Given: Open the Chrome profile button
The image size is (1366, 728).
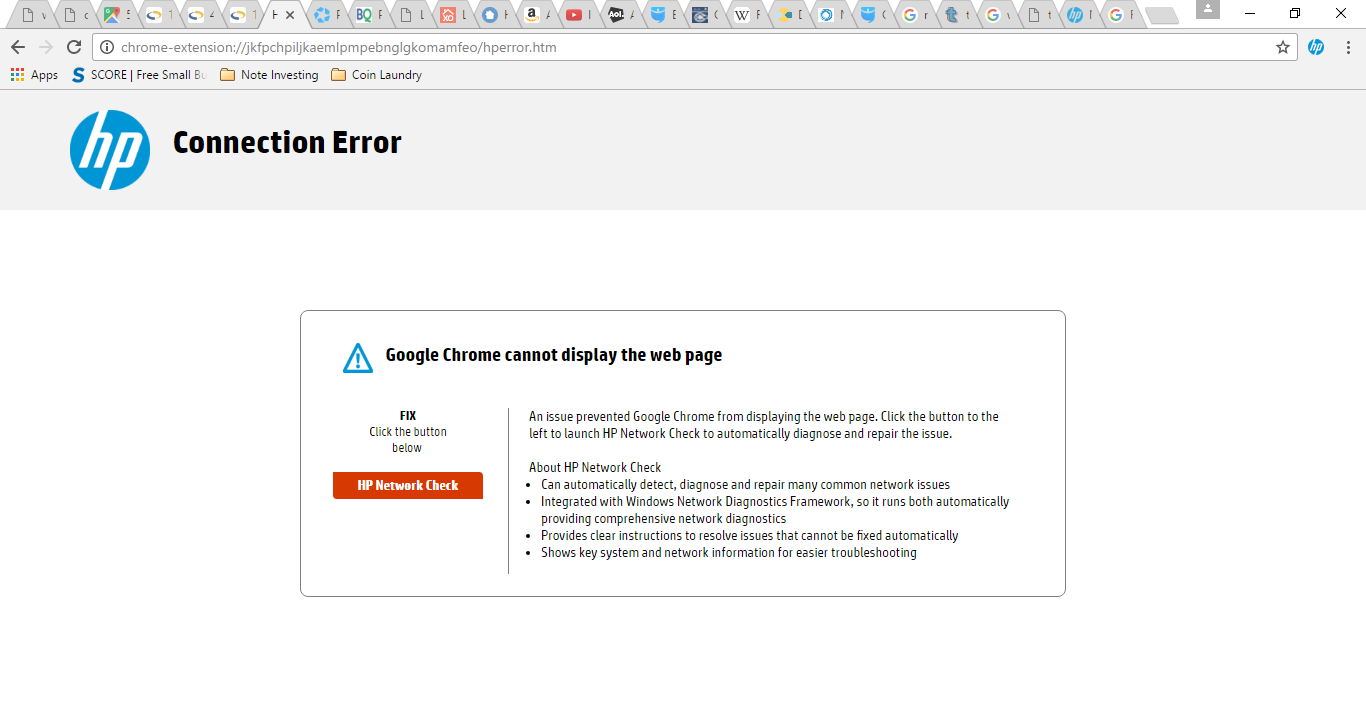Looking at the screenshot, I should (x=1208, y=10).
